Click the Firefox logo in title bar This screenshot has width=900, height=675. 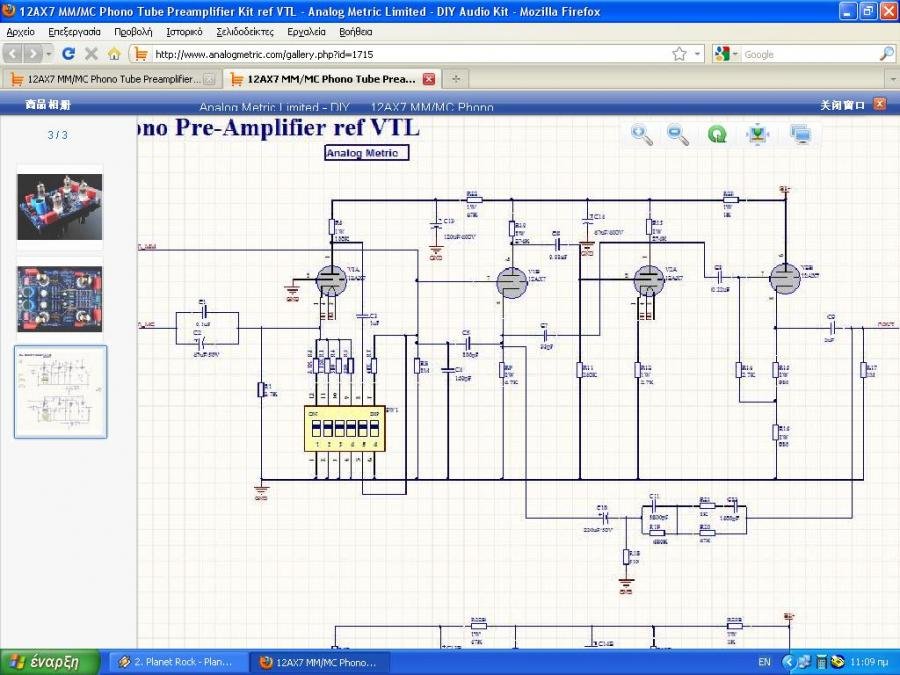[x=9, y=11]
